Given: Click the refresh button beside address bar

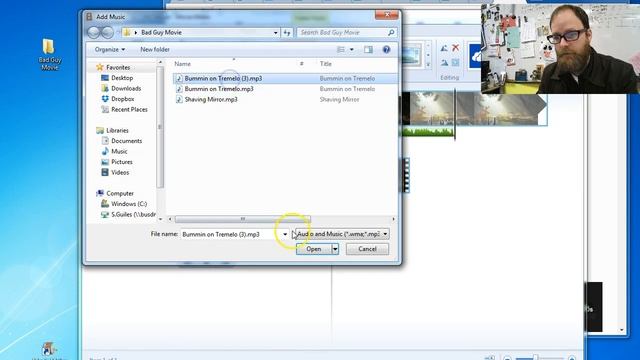Looking at the screenshot, I should (287, 32).
